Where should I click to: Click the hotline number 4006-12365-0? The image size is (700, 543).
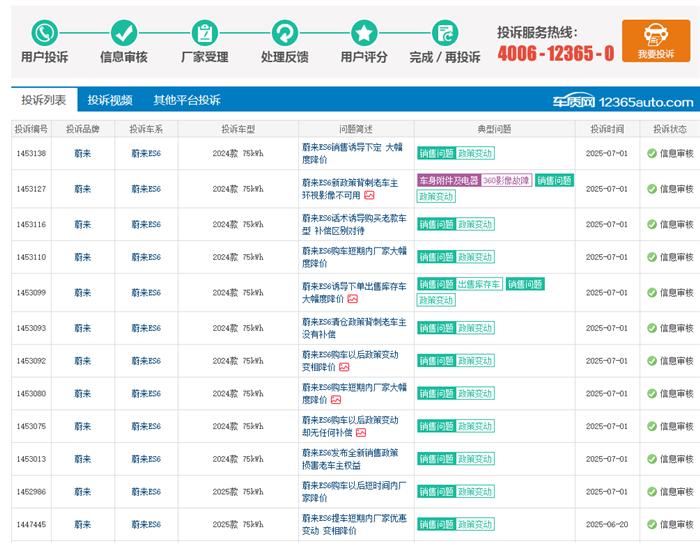(x=556, y=53)
